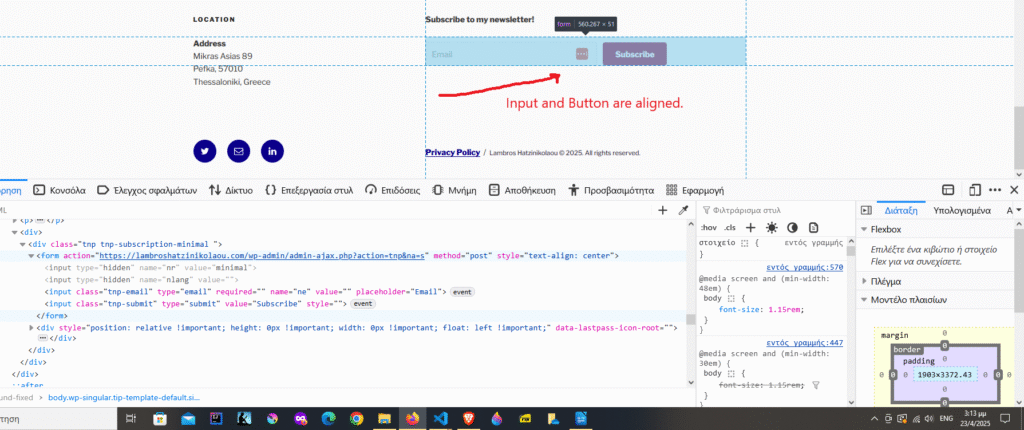Click add new style rule plus icon

[x=751, y=228]
